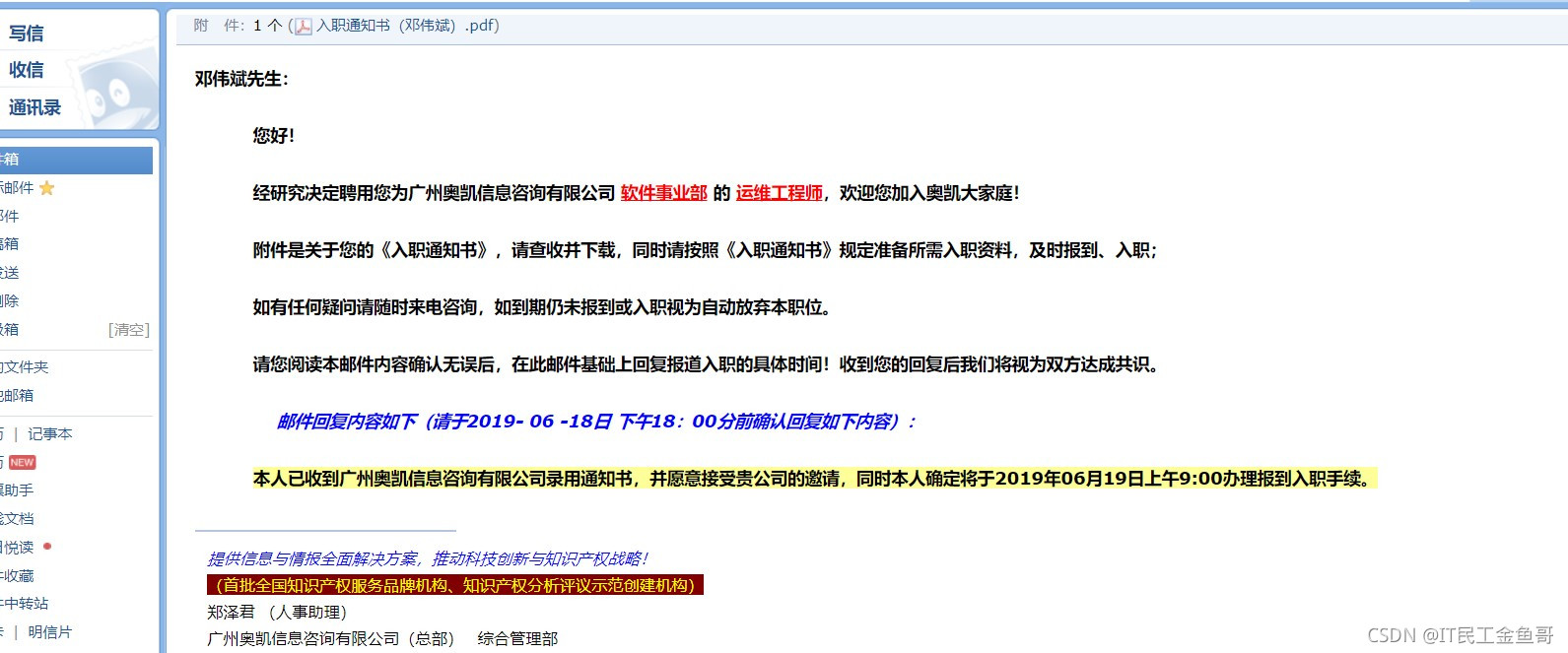Click the red 运维工程师 underlined text
The image size is (1568, 653).
pos(780,193)
